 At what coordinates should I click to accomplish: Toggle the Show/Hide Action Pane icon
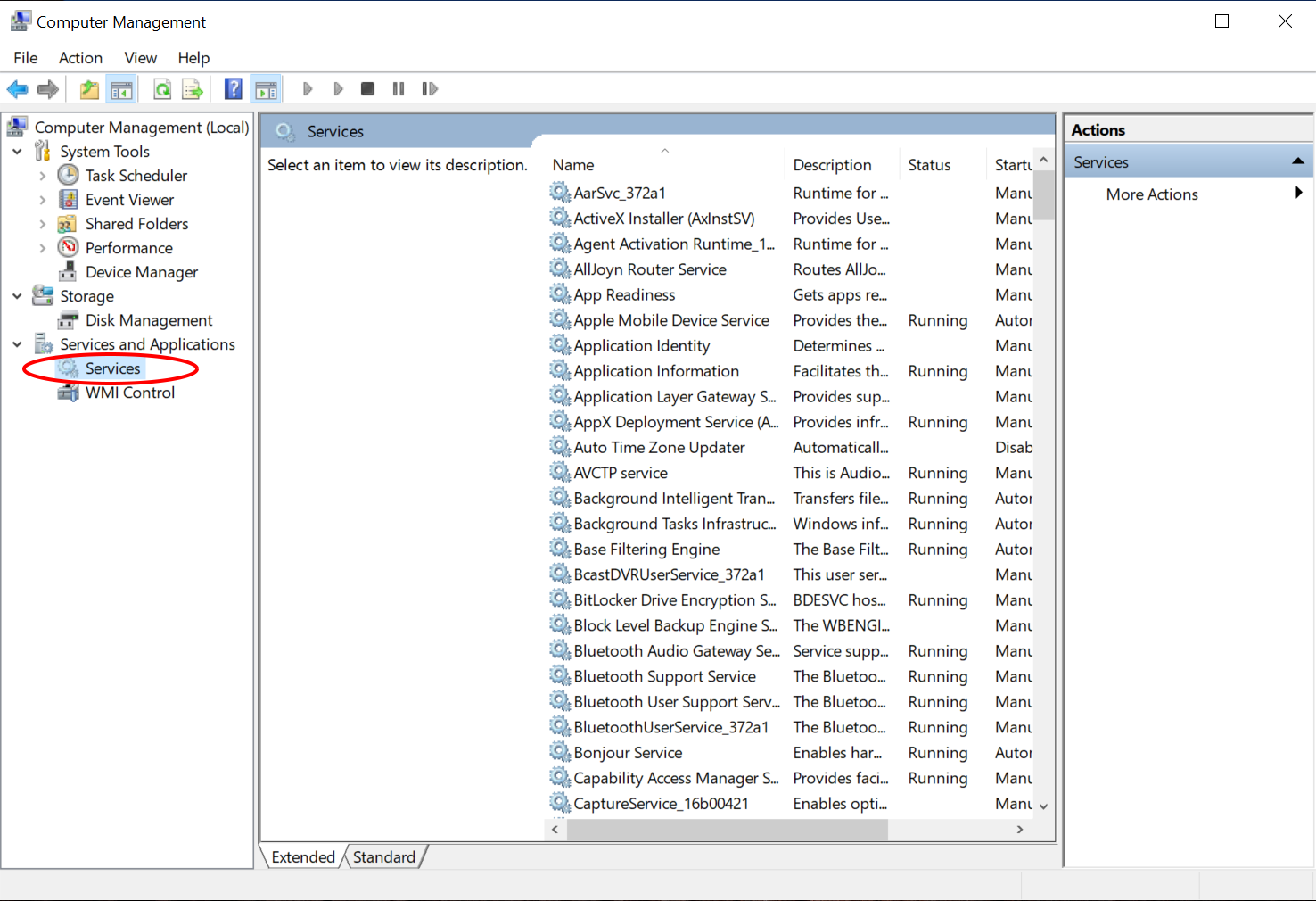click(266, 89)
